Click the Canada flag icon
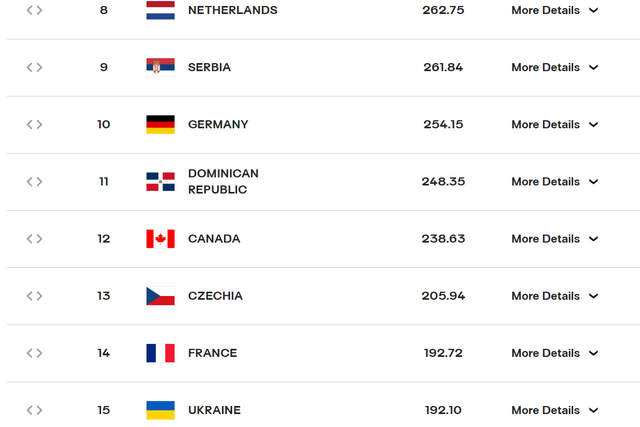Screen dimensions: 640x427 coord(160,239)
